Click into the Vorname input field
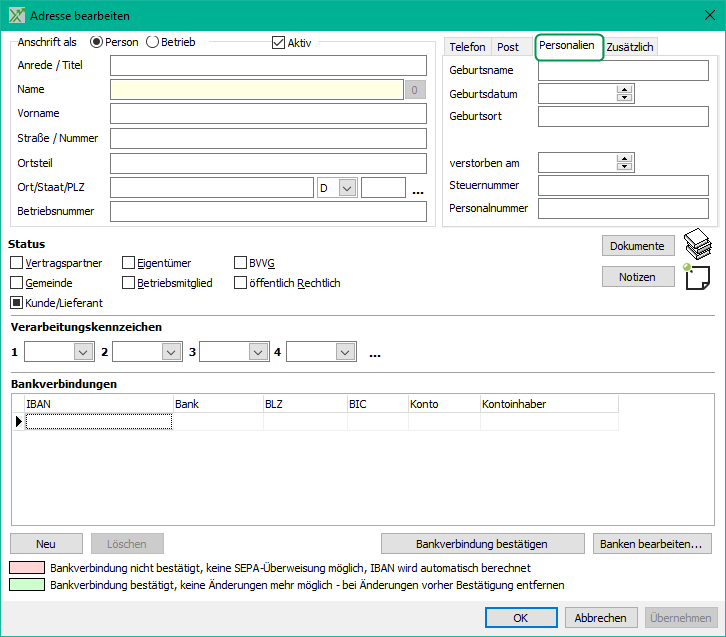Screen dimensions: 726x637 point(268,113)
